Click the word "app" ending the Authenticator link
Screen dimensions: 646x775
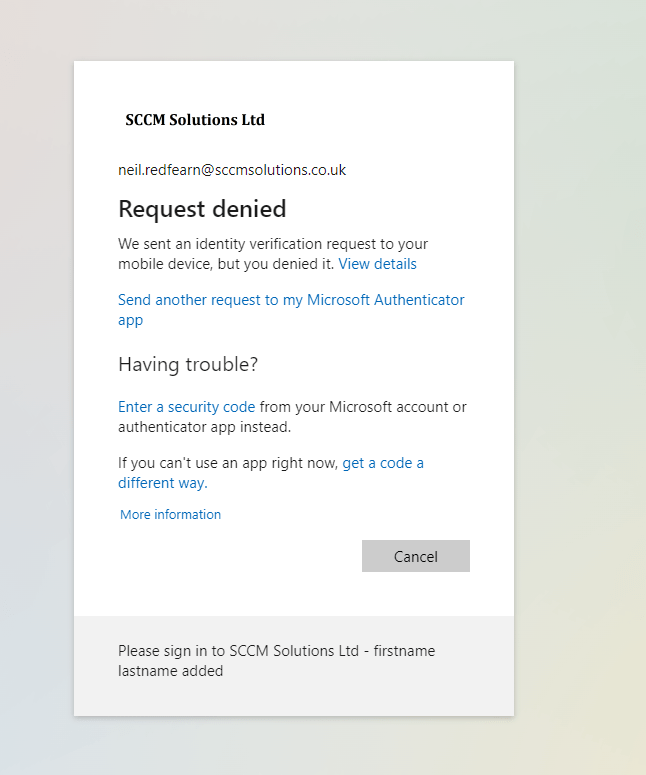[131, 321]
